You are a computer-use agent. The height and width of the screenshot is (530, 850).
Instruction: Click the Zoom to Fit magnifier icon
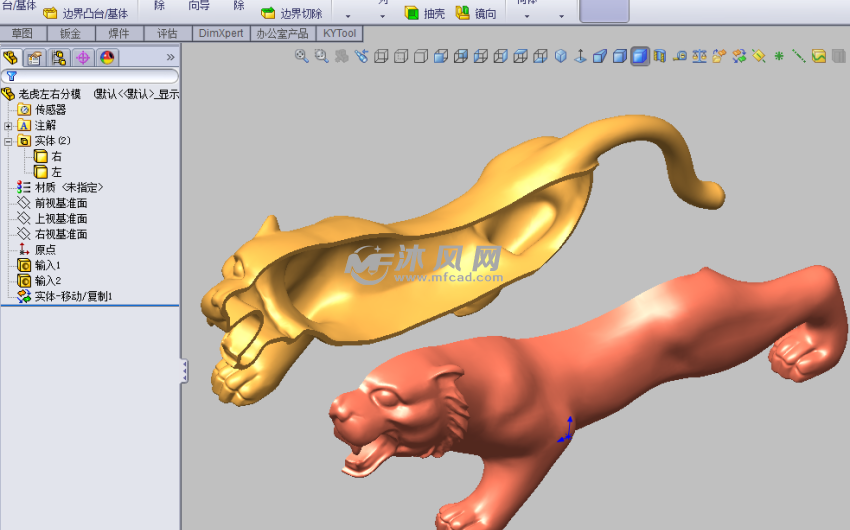tap(301, 56)
